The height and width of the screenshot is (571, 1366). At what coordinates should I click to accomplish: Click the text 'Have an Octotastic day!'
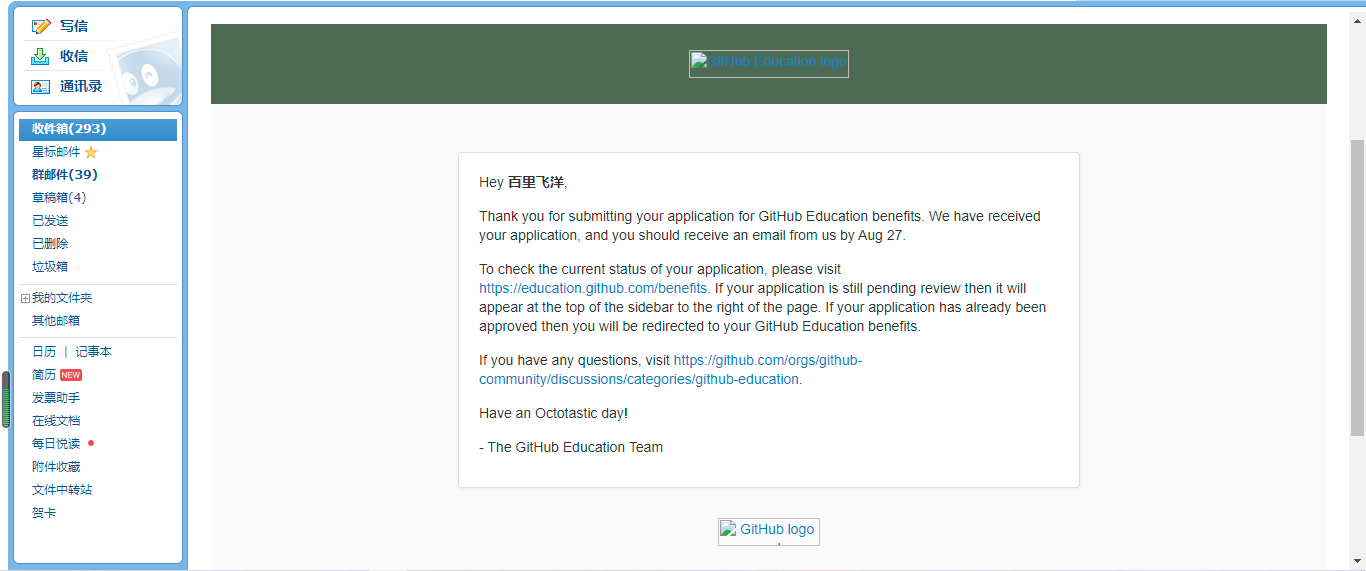553,413
